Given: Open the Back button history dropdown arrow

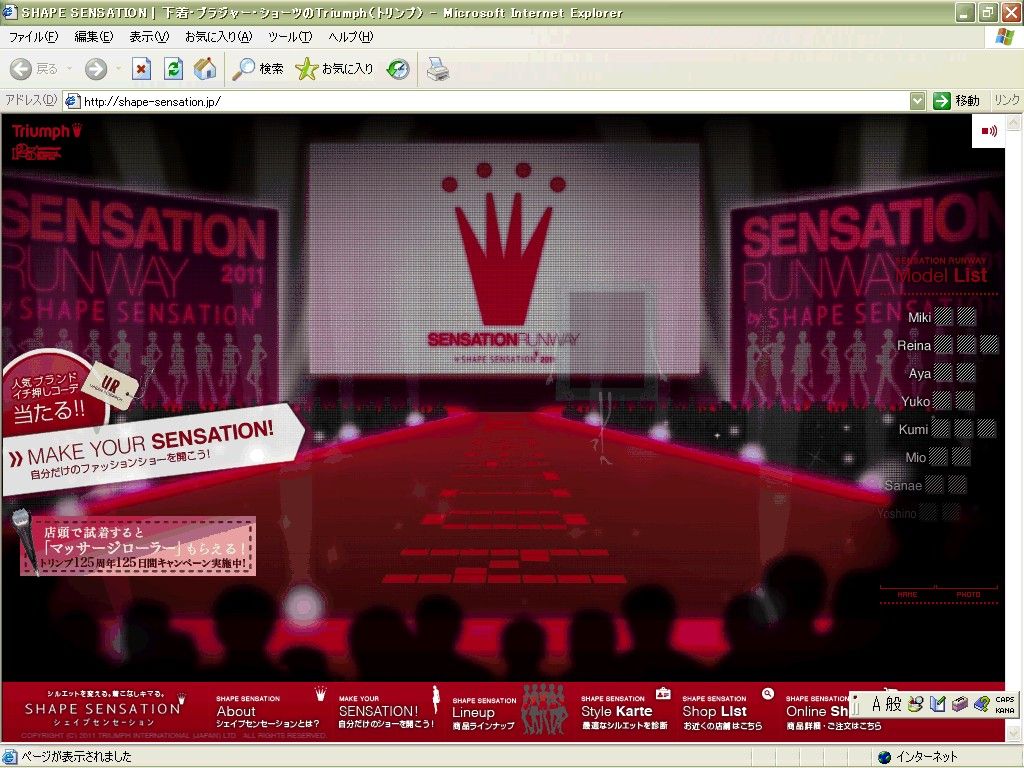Looking at the screenshot, I should click(69, 69).
